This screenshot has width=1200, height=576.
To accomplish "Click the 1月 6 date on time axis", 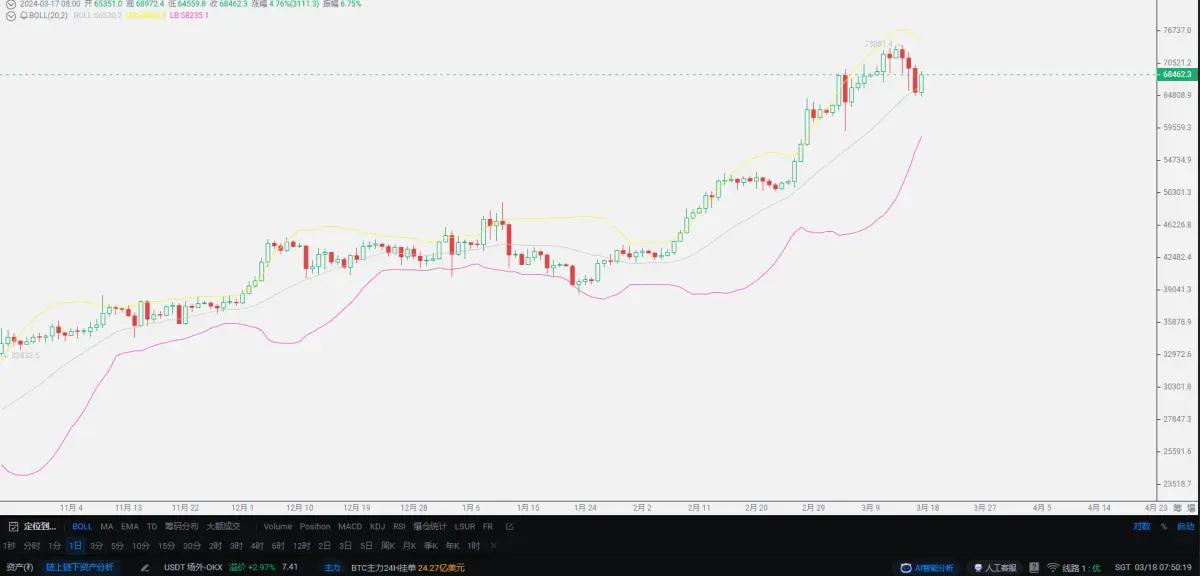I will (469, 507).
